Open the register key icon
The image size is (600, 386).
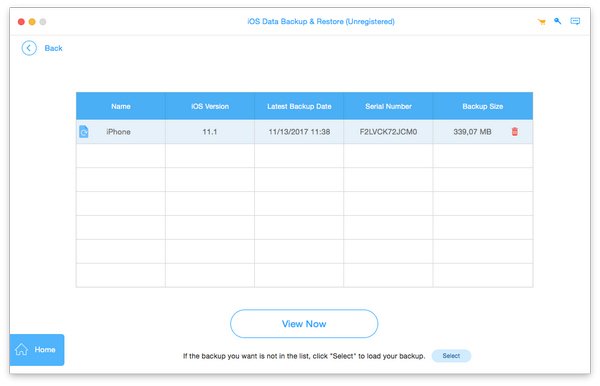coord(558,21)
